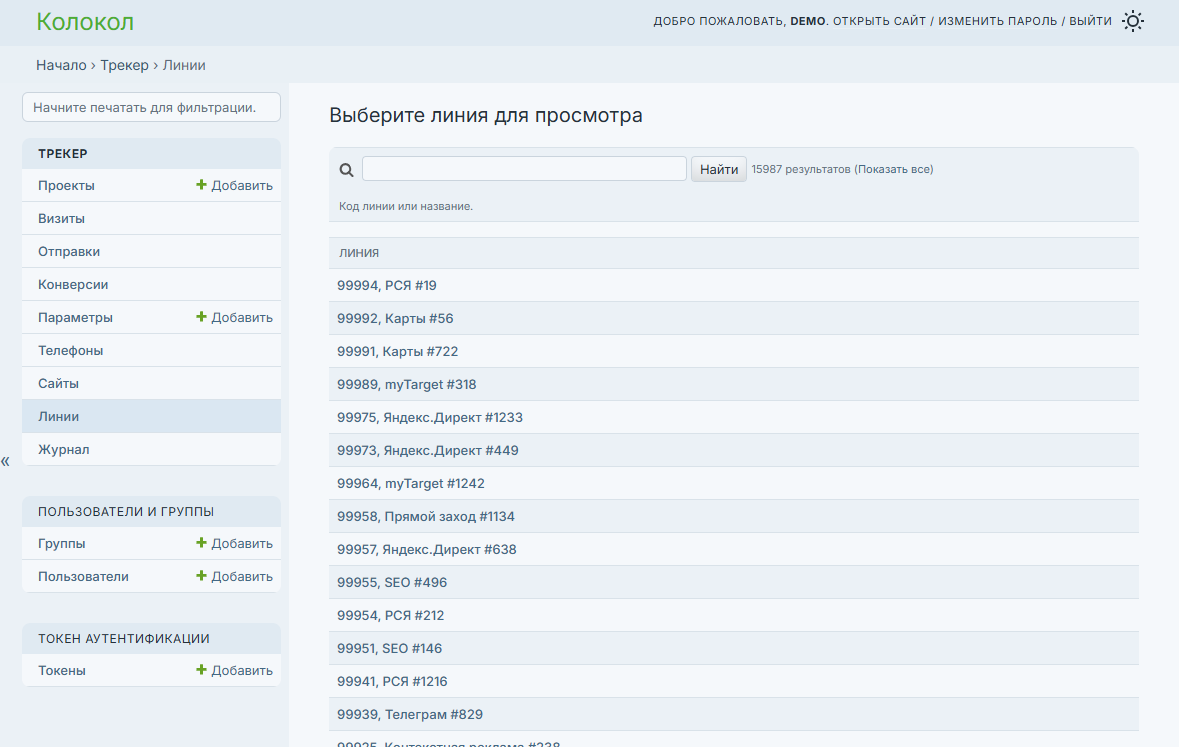Show all results via Показать все
Image resolution: width=1179 pixels, height=747 pixels.
click(894, 169)
